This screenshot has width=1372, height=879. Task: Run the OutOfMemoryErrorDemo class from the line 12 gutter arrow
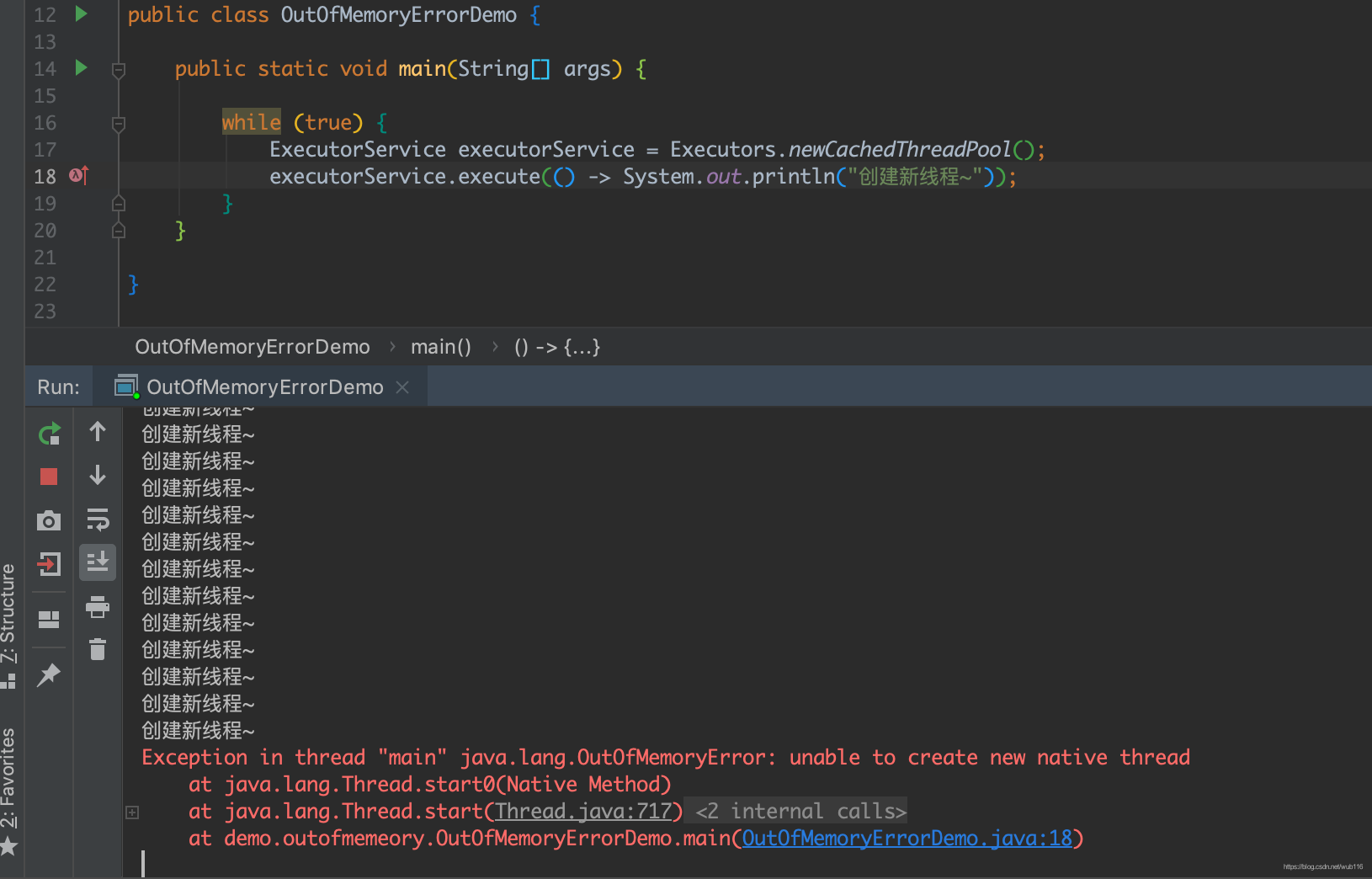pyautogui.click(x=81, y=13)
